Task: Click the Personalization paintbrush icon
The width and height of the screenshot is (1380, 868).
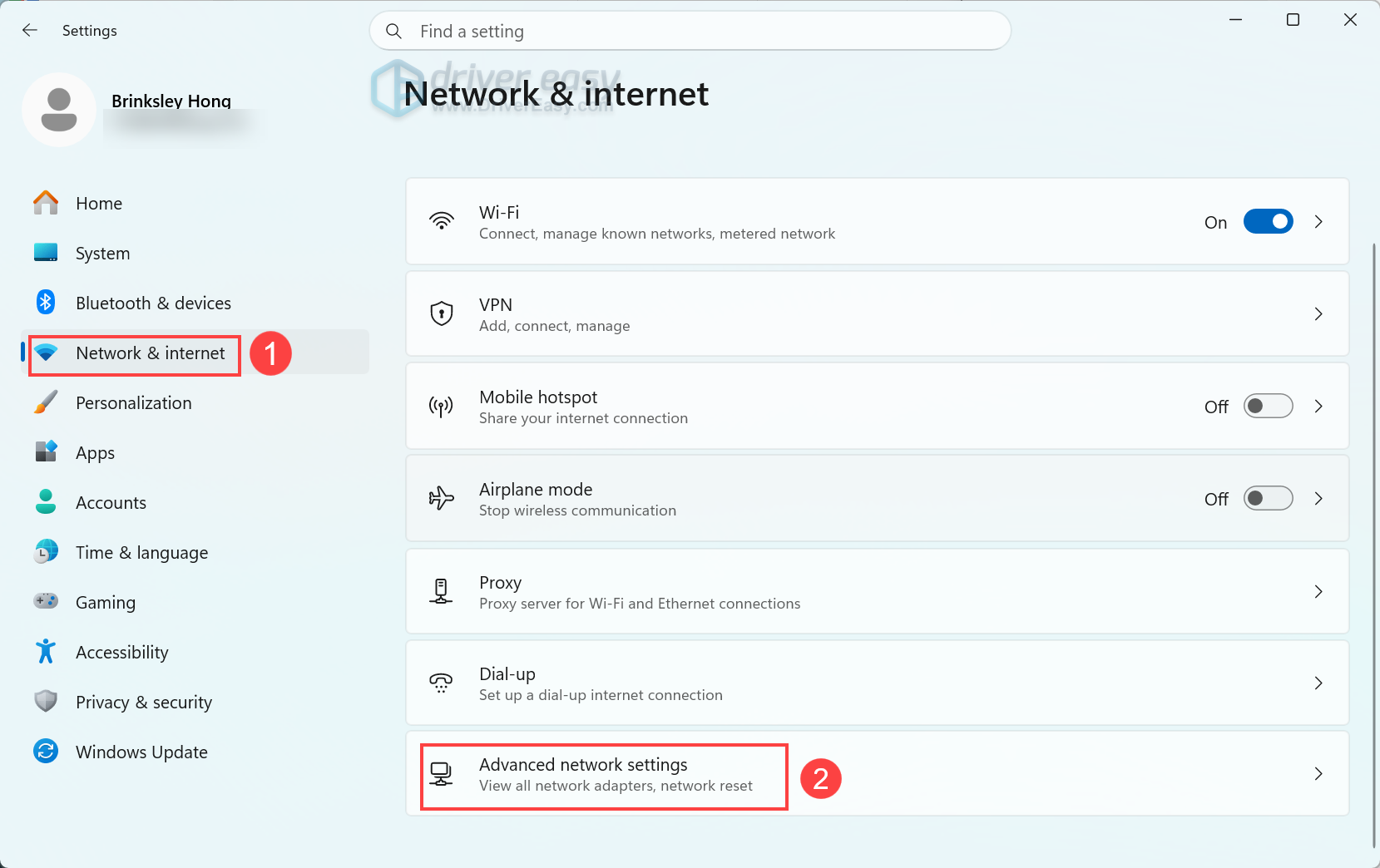Action: [46, 402]
